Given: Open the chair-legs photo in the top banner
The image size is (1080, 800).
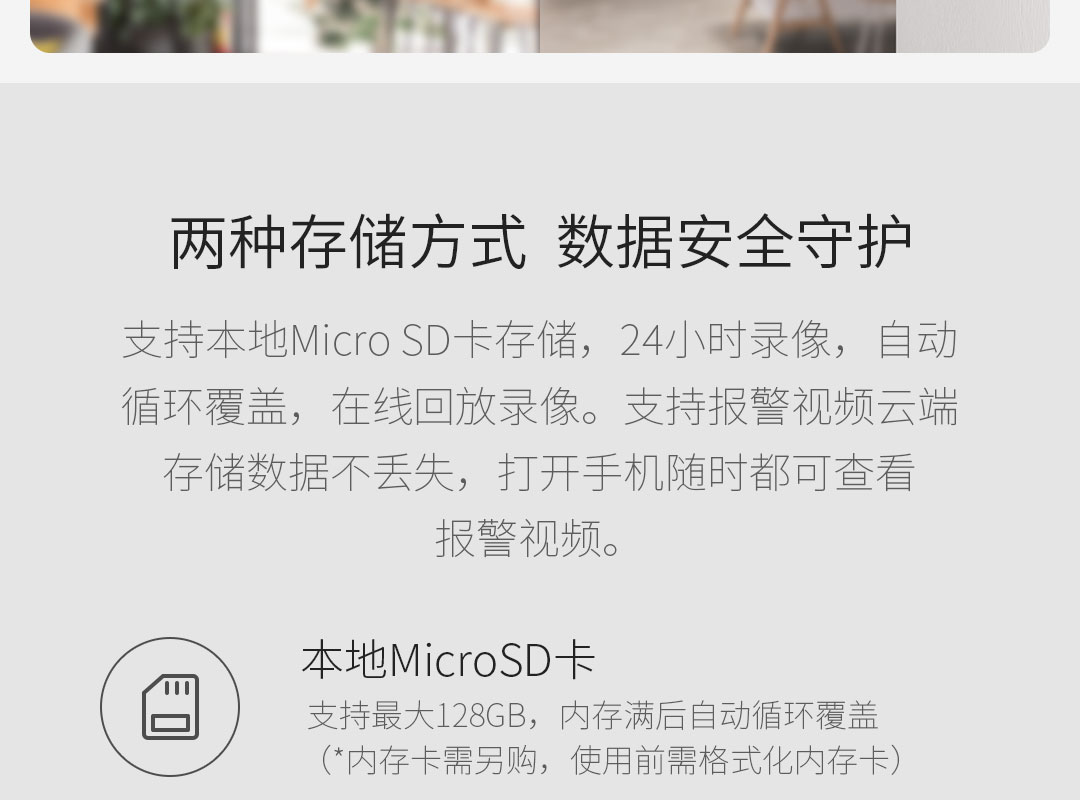Looking at the screenshot, I should [717, 26].
